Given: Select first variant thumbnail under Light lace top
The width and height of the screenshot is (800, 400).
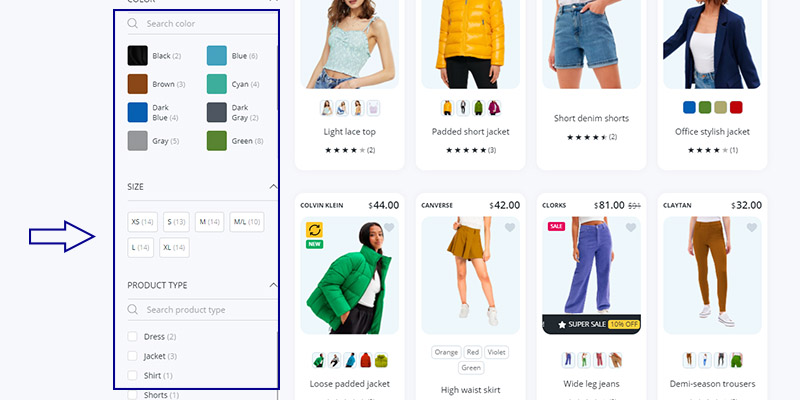Looking at the screenshot, I should [327, 108].
